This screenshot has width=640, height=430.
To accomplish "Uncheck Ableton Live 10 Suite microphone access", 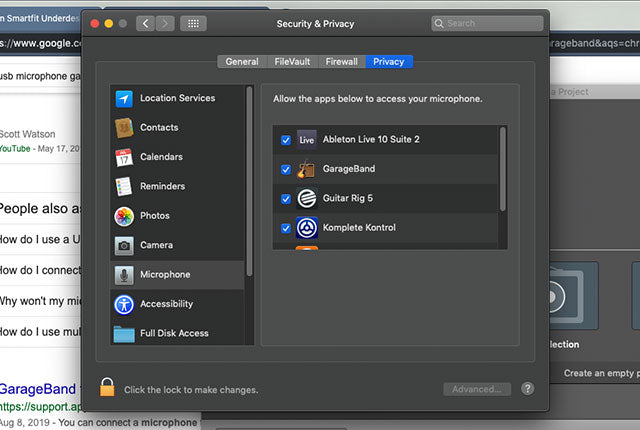I will tap(286, 140).
